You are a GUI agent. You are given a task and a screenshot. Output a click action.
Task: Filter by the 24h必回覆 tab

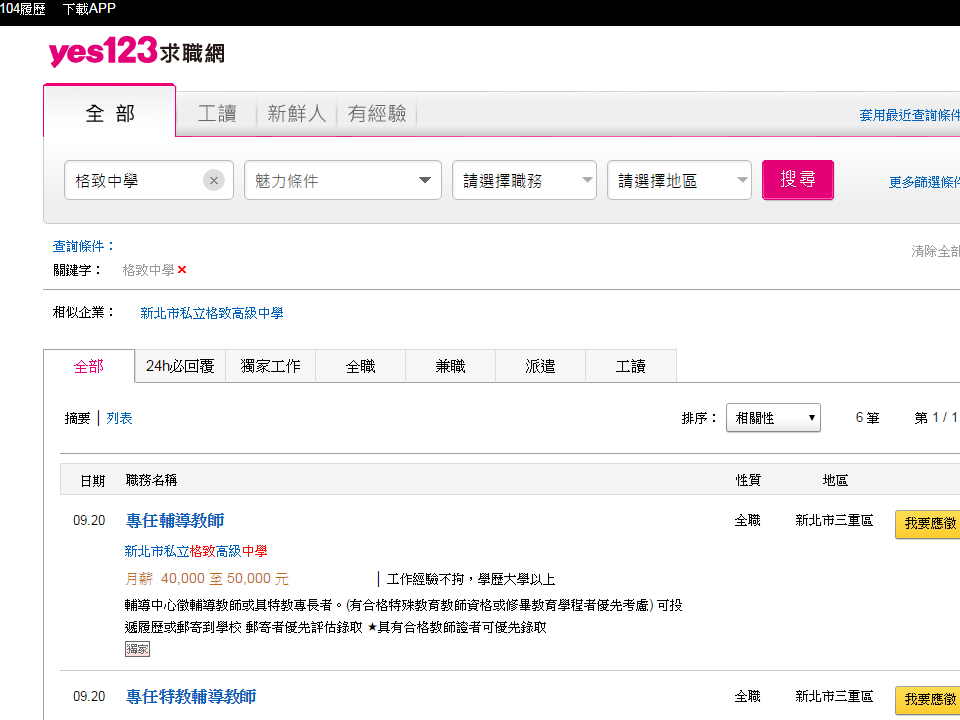[x=180, y=366]
